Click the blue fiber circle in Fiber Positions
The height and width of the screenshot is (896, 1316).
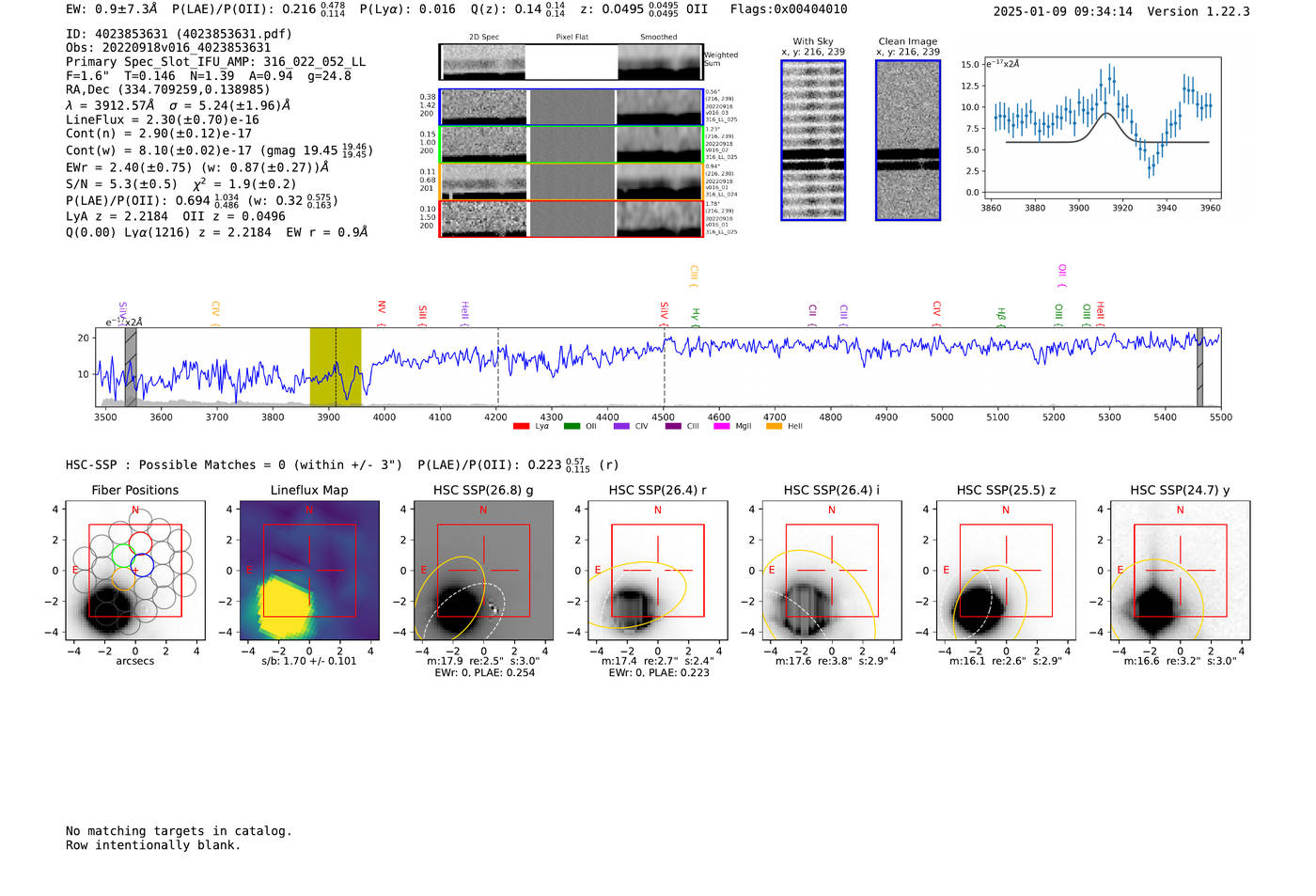click(x=142, y=566)
